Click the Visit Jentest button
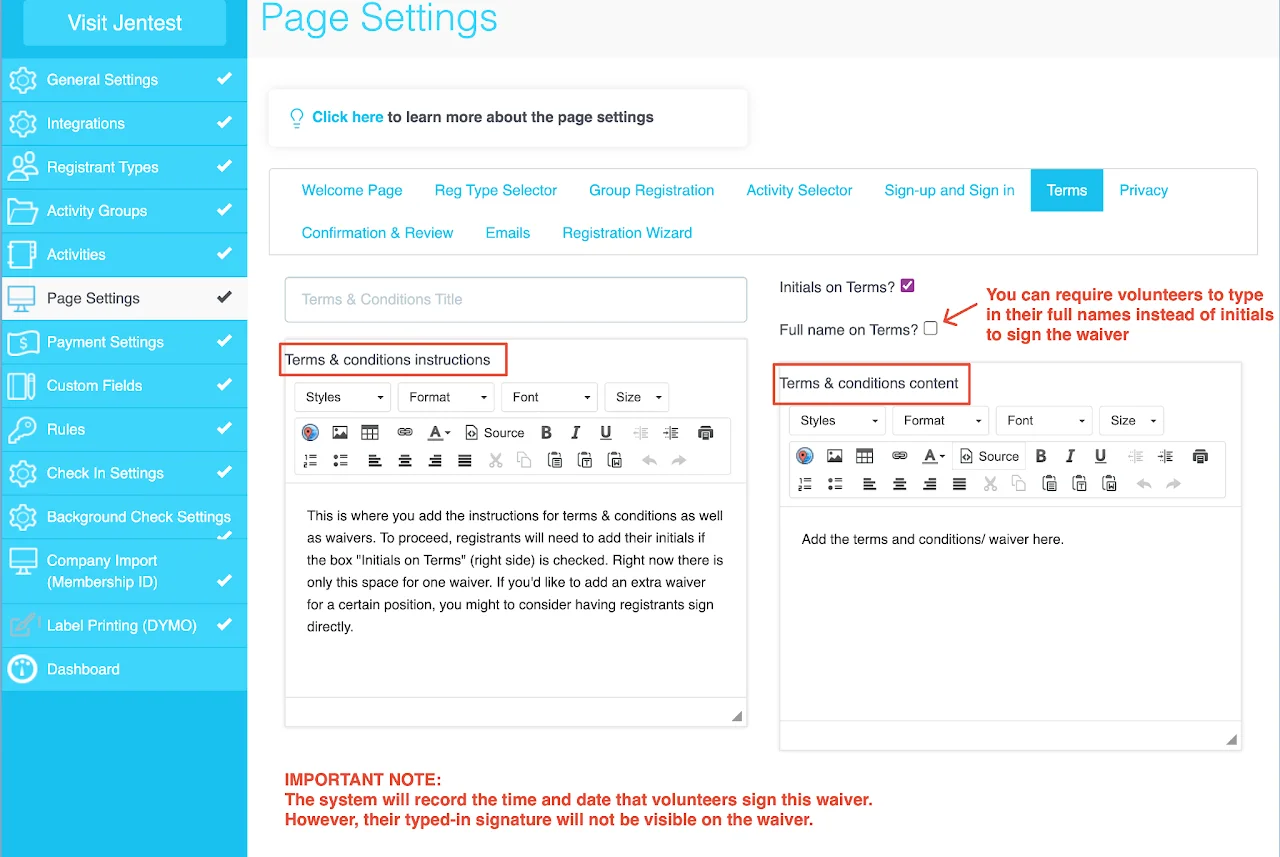This screenshot has width=1280, height=857. (x=125, y=23)
